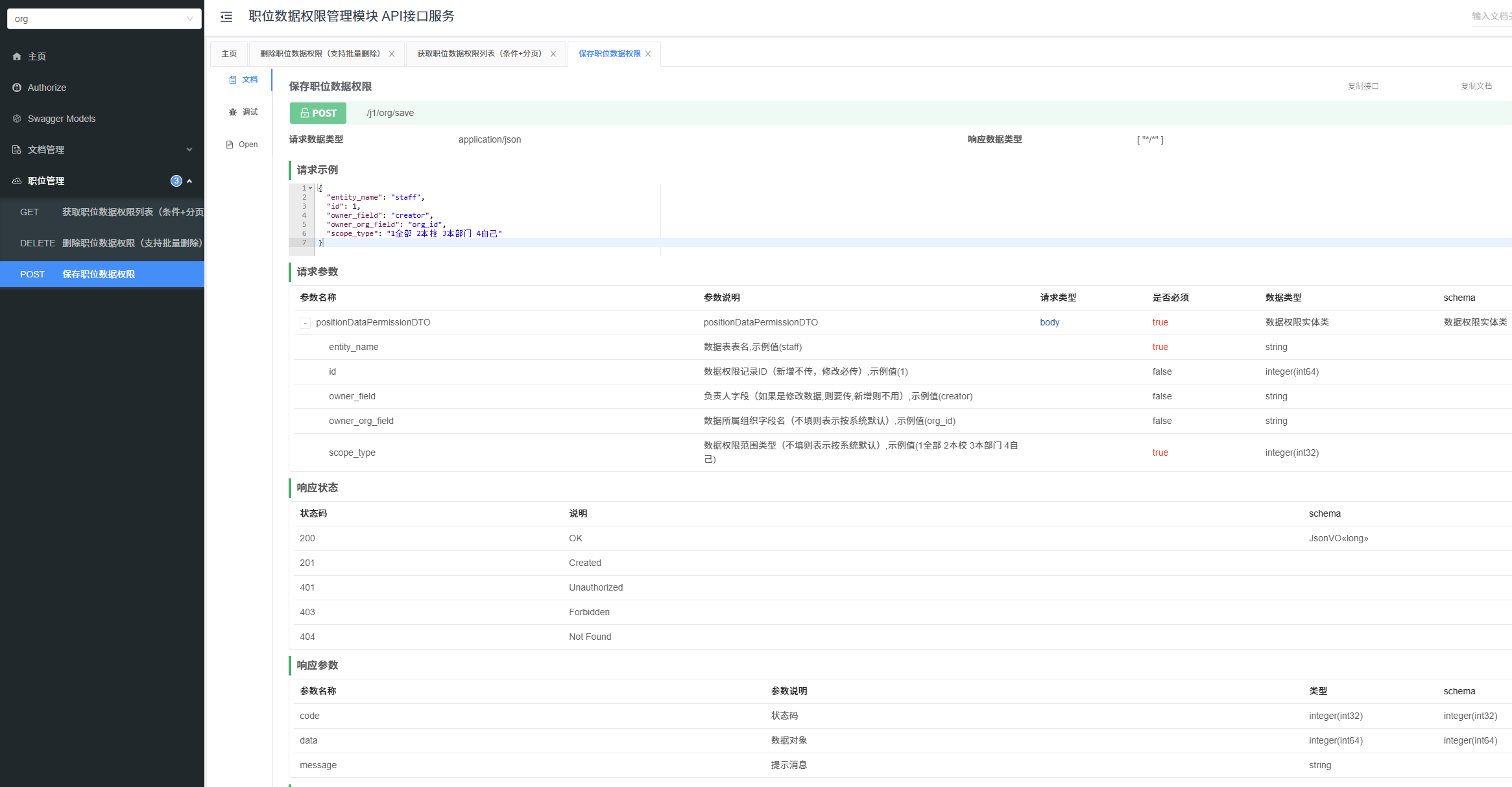Click the 复制接口 button
Screen dimensions: 1512x787
pyautogui.click(x=1363, y=86)
